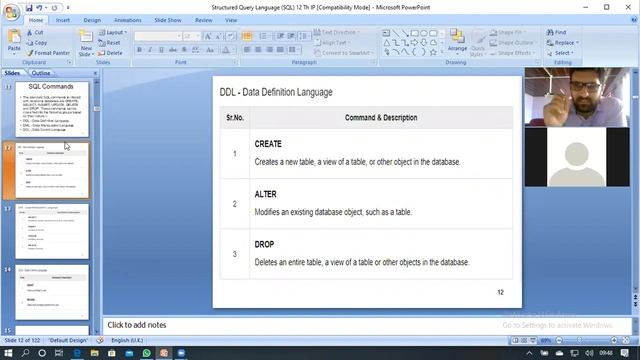Delete the selected slide

(x=110, y=53)
